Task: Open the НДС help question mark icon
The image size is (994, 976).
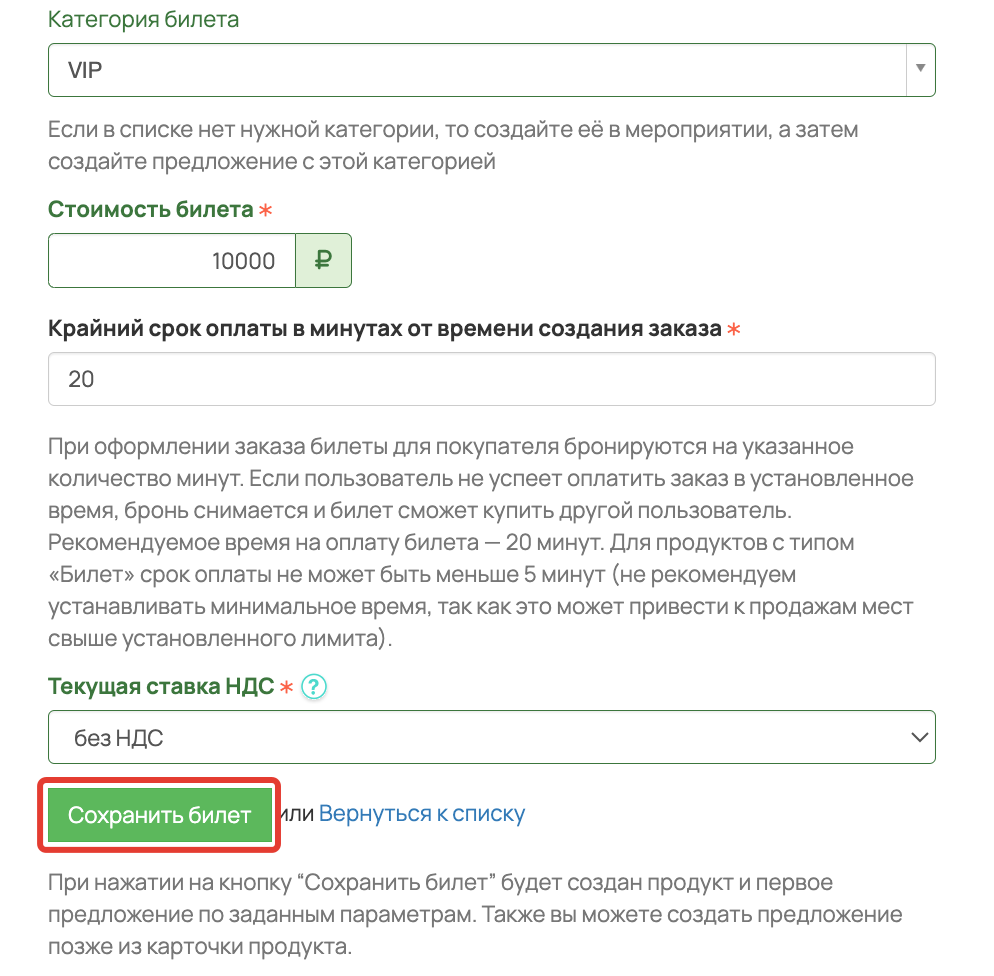Action: click(314, 686)
